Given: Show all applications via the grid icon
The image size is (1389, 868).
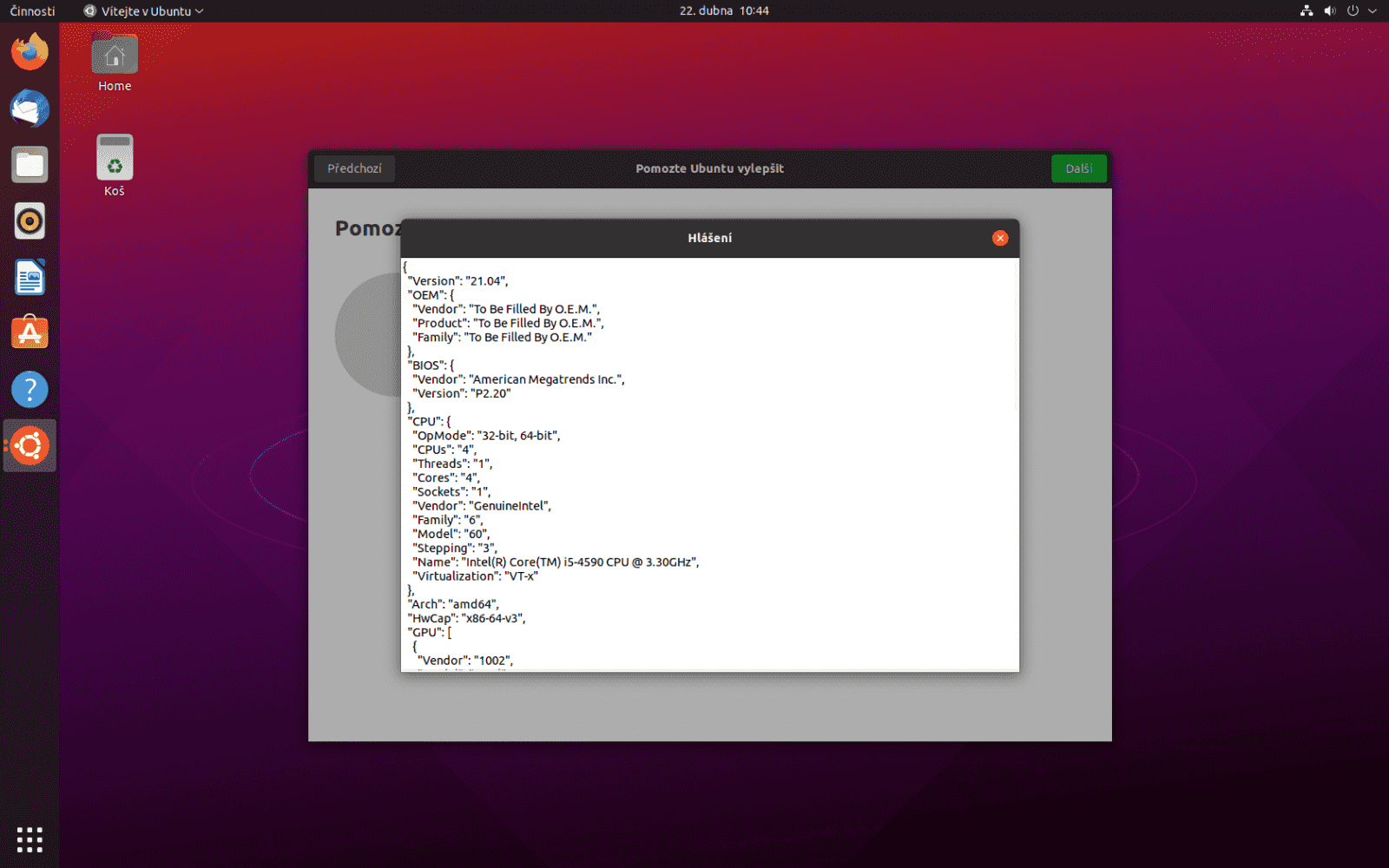Looking at the screenshot, I should tap(30, 838).
